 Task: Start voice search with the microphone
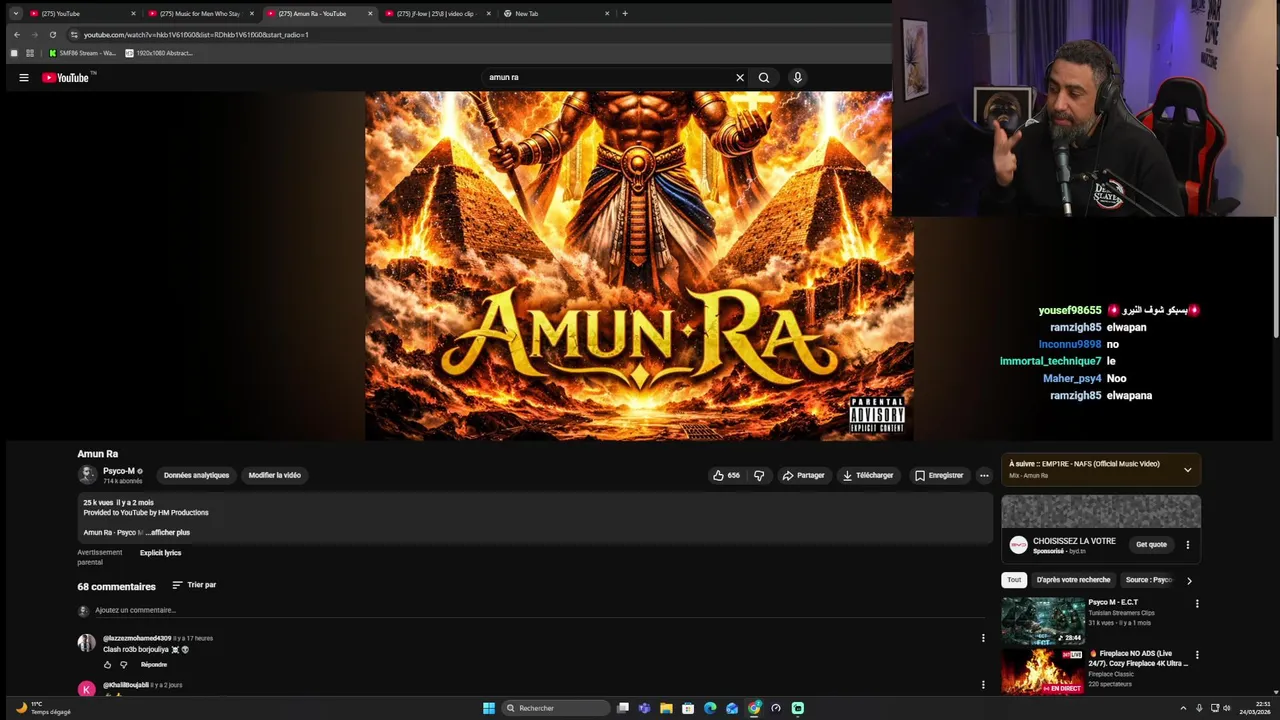[797, 77]
